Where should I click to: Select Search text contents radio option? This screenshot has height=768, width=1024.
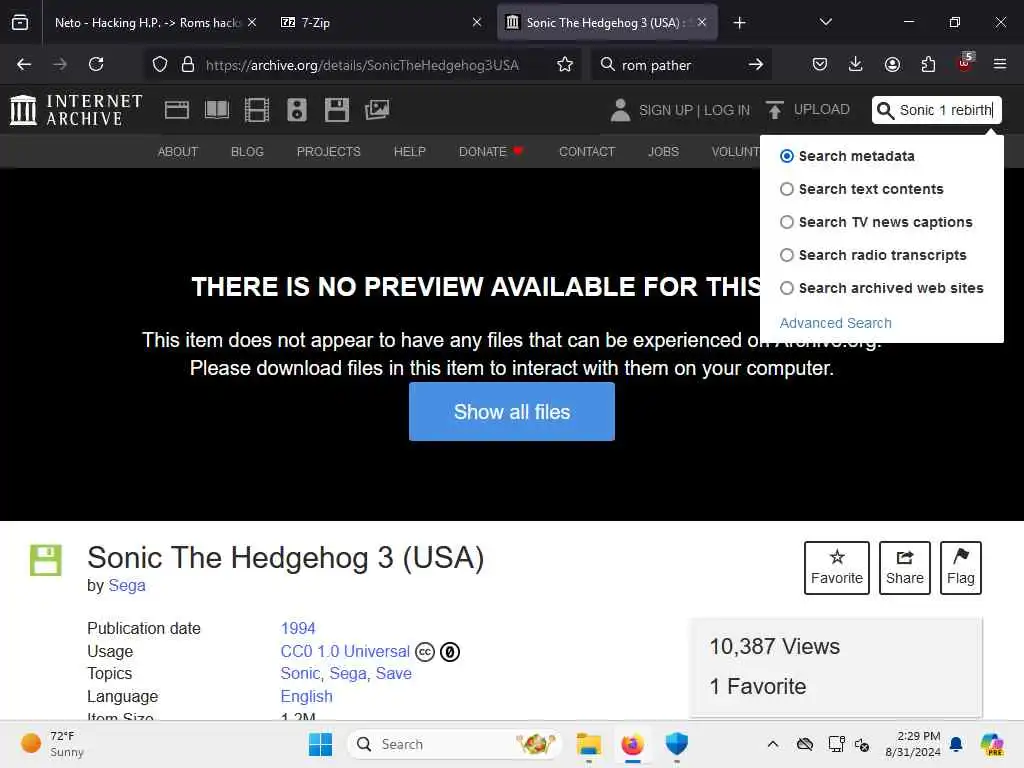787,189
